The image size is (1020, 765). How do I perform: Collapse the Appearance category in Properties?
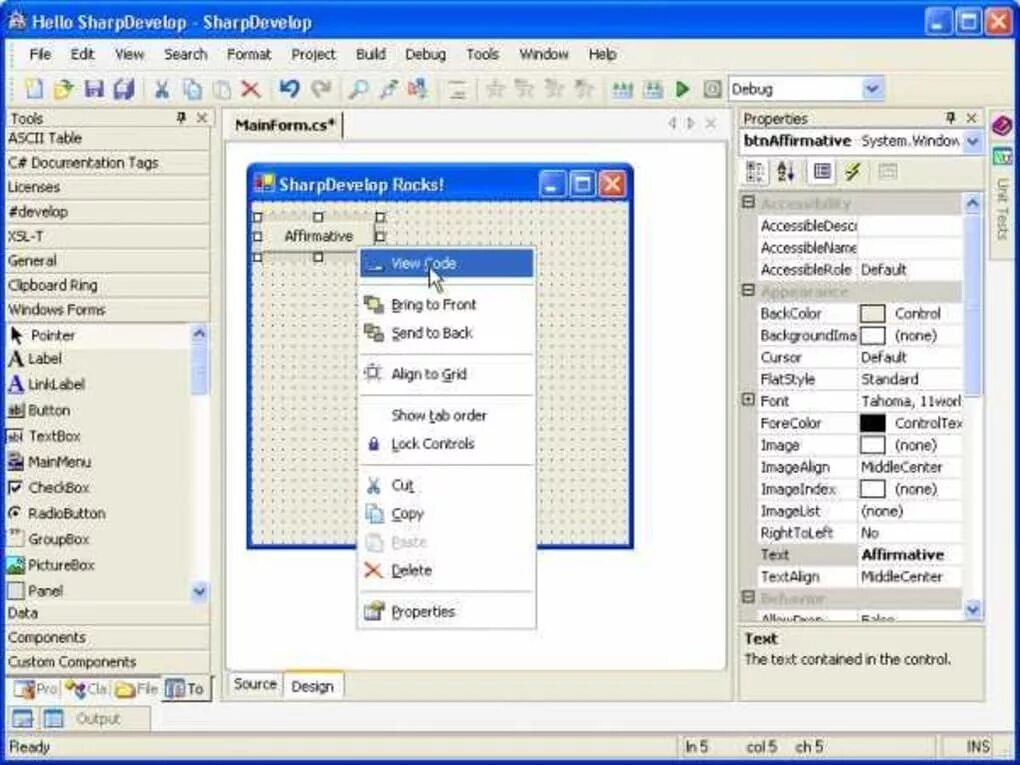coord(748,291)
